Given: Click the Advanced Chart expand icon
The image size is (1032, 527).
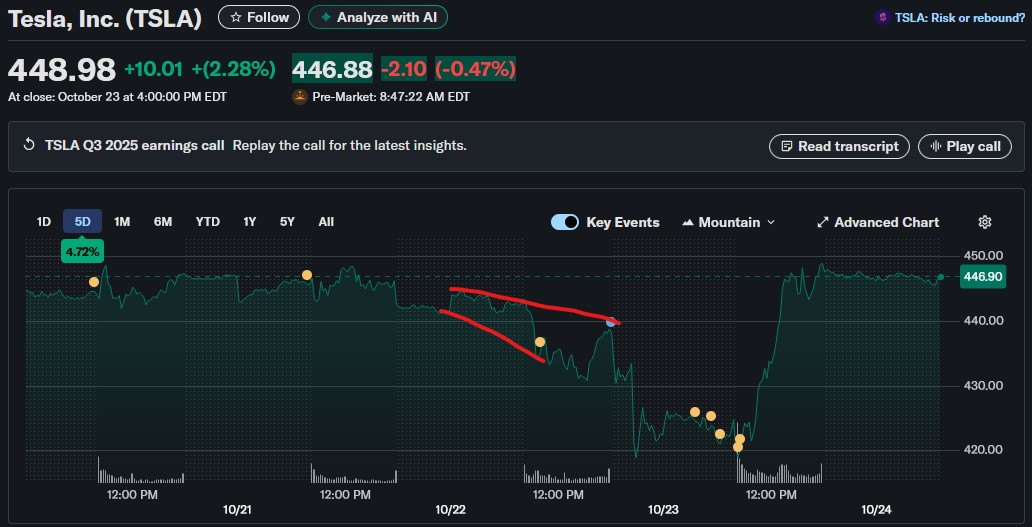Looking at the screenshot, I should [823, 222].
